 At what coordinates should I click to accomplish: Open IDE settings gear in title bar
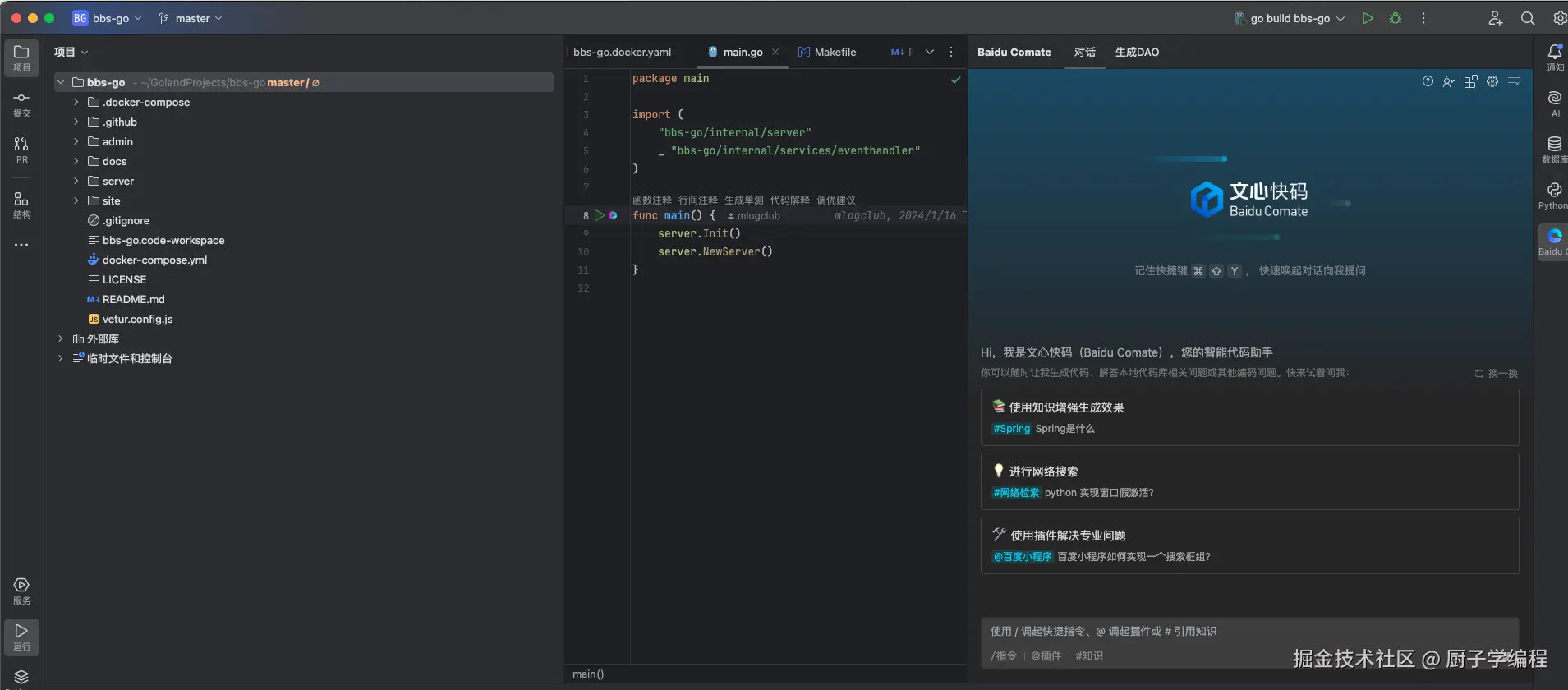[1559, 18]
